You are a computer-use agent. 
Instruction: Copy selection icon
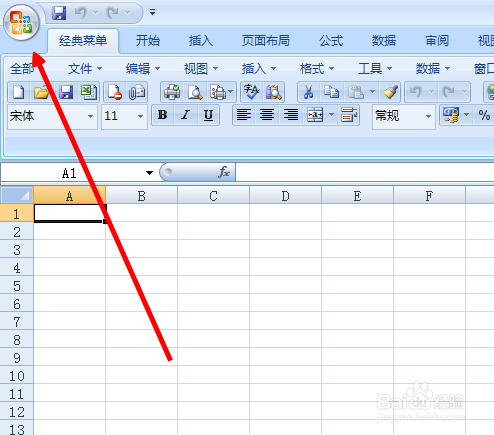click(x=331, y=92)
